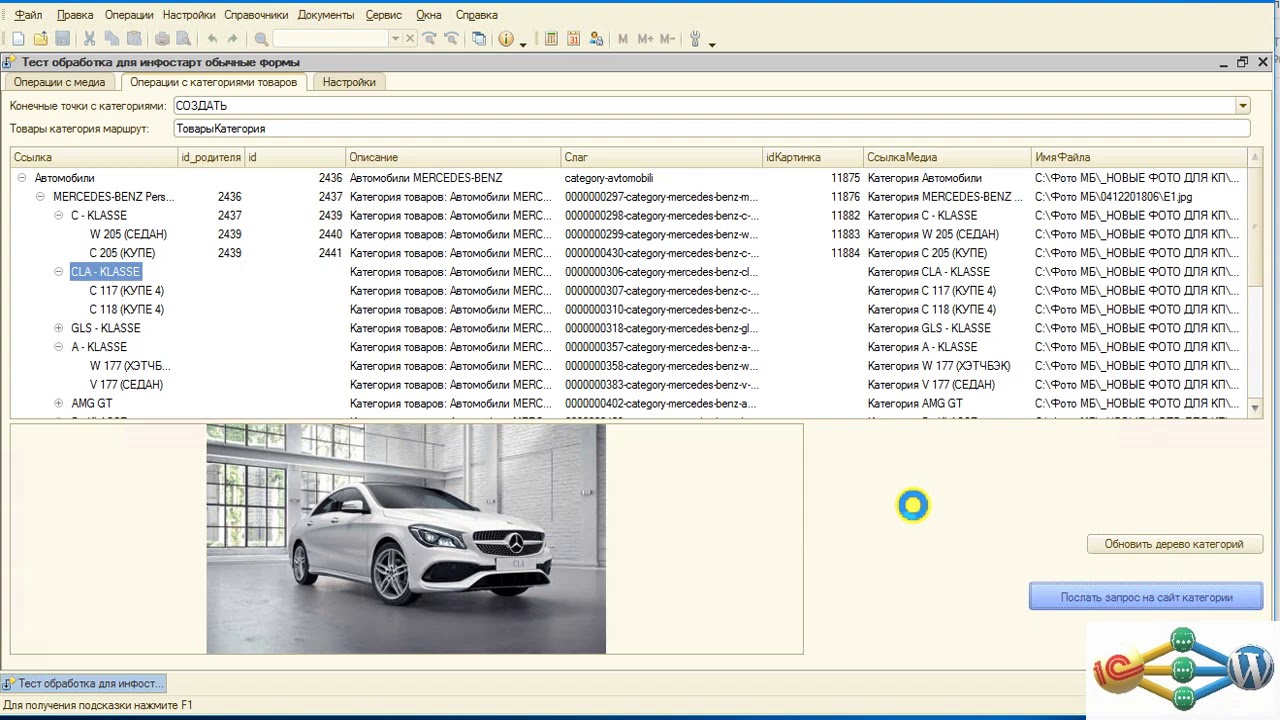Open the Документы menu

click(x=326, y=15)
